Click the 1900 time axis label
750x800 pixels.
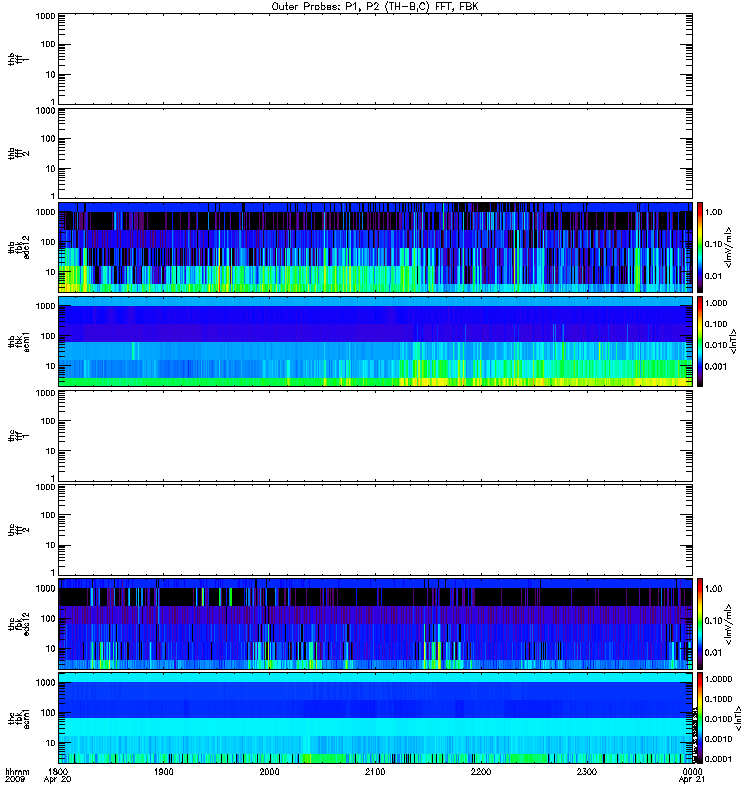[164, 772]
